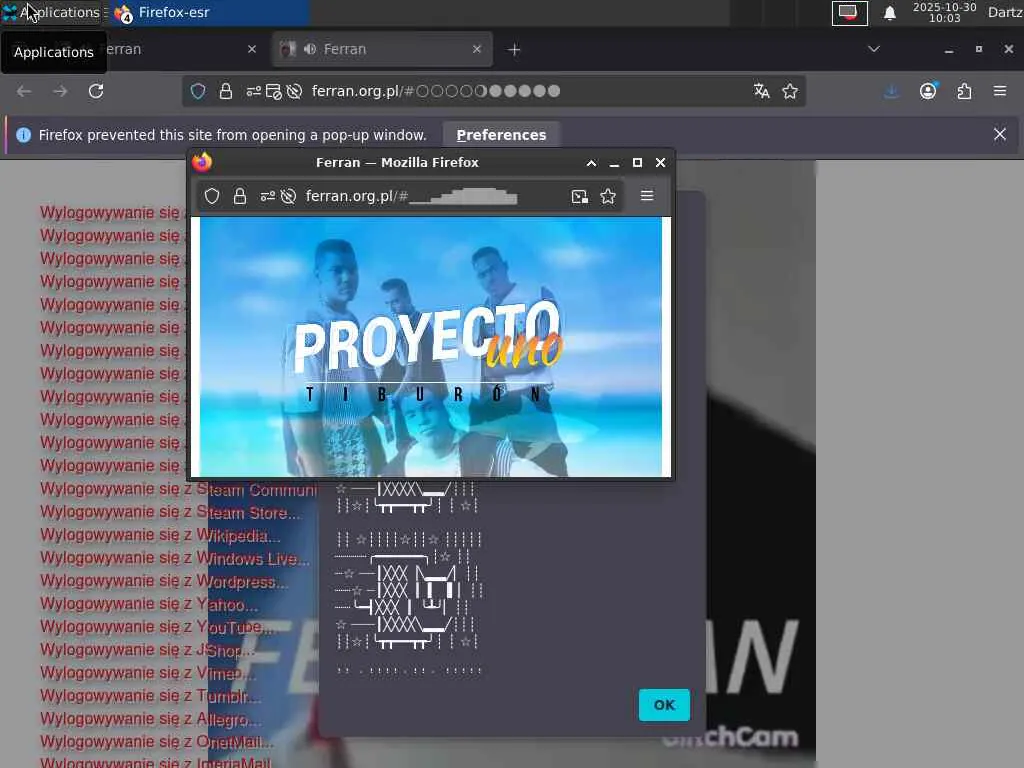Image resolution: width=1024 pixels, height=768 pixels.
Task: Open tracking protection shield in main window
Action: coord(198,91)
